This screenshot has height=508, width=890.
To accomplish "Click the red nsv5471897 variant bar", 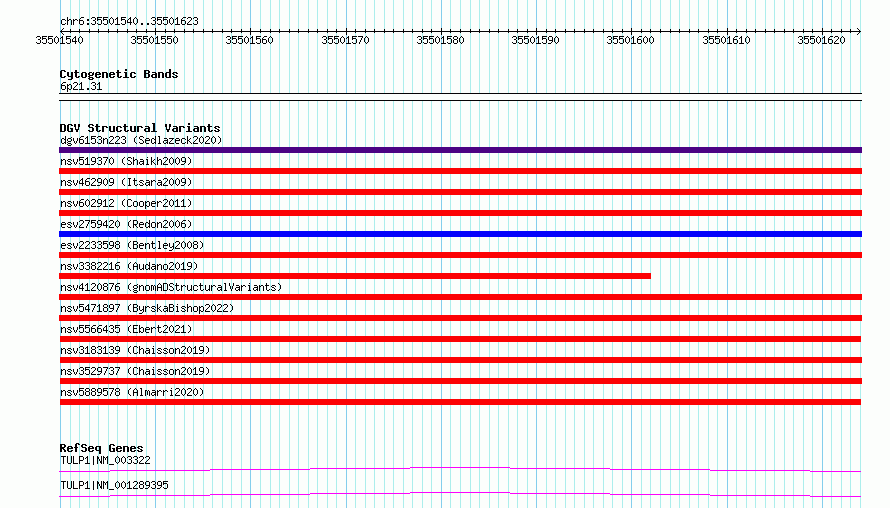I will 460,318.
